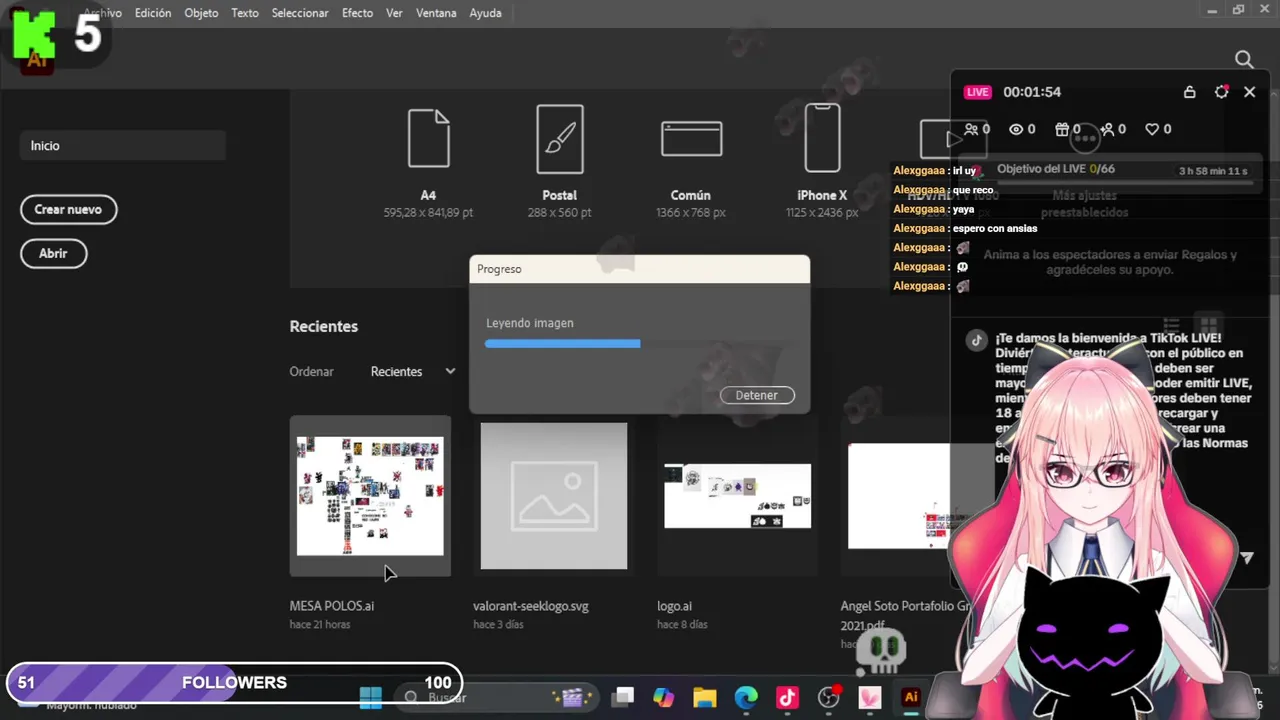Click the TikTok logo beside the welcome message

point(977,340)
